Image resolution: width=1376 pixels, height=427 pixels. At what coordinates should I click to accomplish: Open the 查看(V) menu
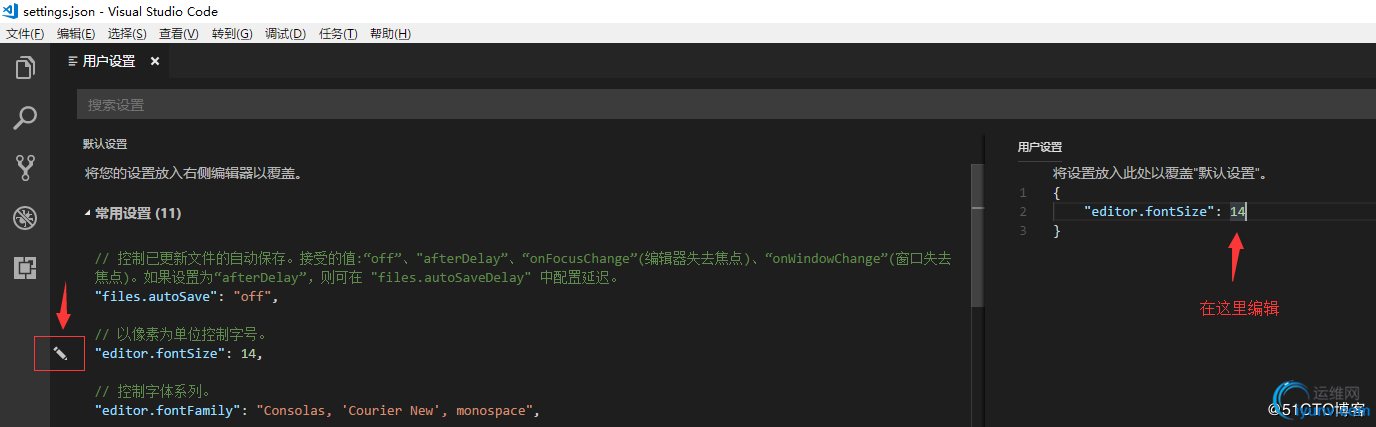(178, 33)
